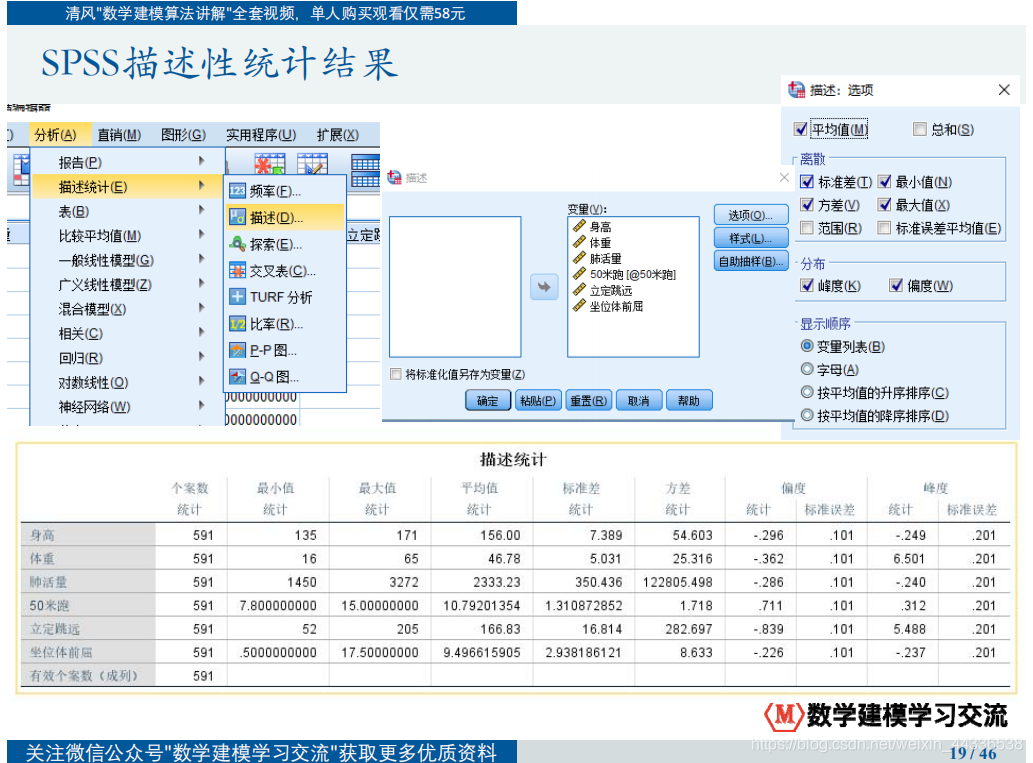1033x763 pixels.
Task: Click the toolbar icon with red X grid
Action: click(x=270, y=163)
